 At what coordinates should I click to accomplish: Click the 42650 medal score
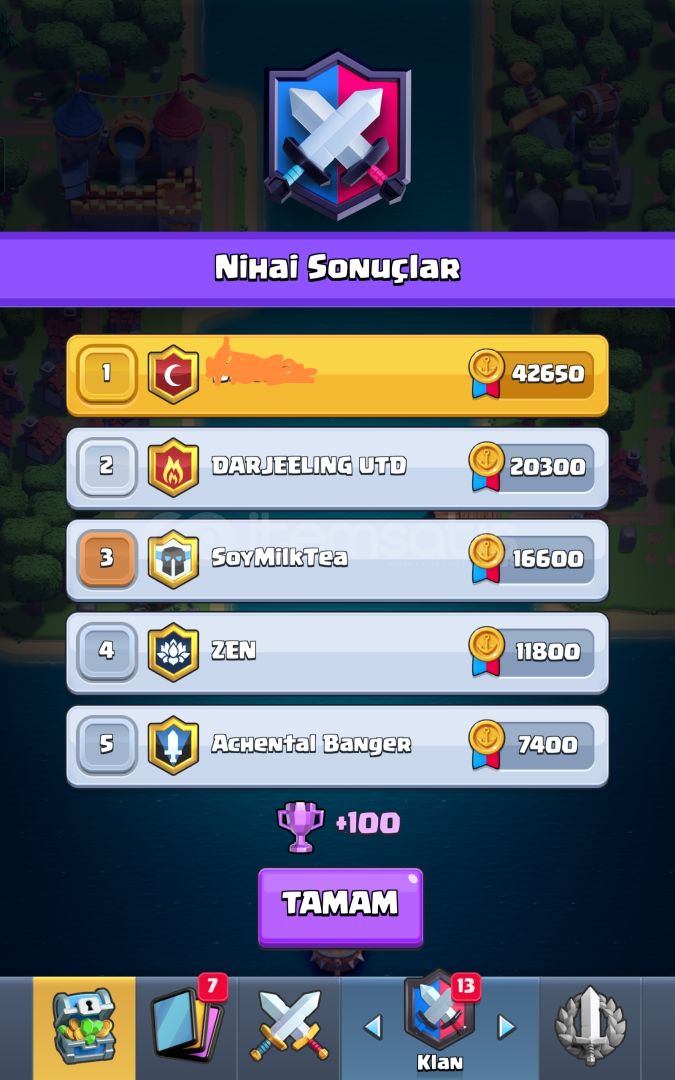tap(531, 374)
